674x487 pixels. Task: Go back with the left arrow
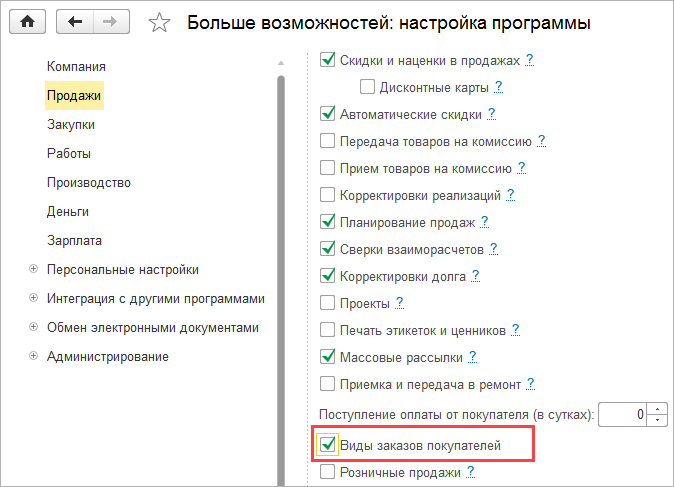click(76, 21)
